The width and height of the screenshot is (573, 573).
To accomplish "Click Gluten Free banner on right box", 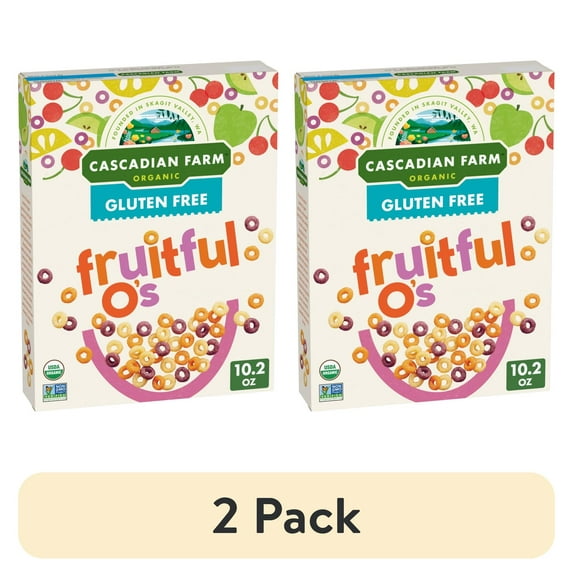I will (x=432, y=202).
